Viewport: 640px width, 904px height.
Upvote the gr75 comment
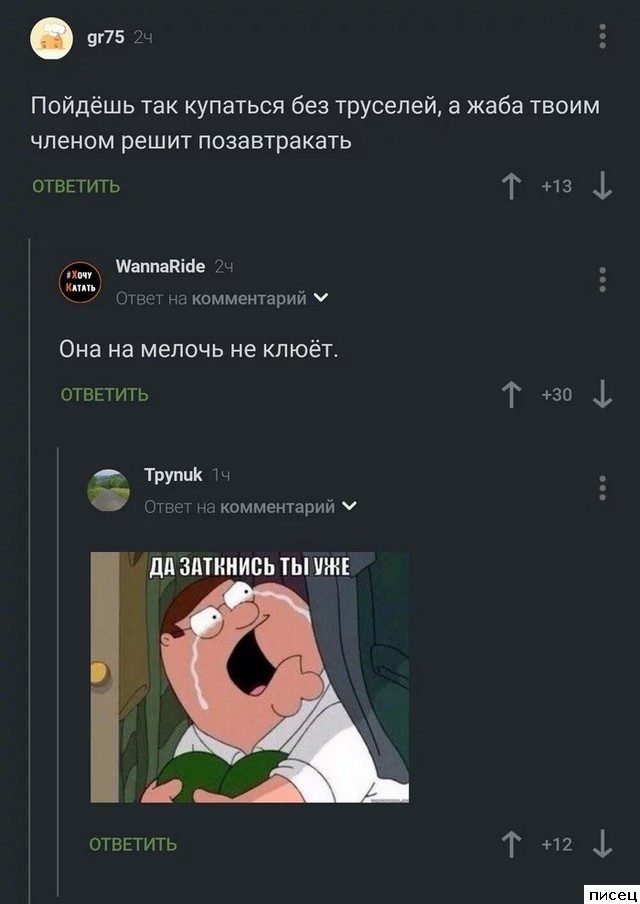coord(511,187)
